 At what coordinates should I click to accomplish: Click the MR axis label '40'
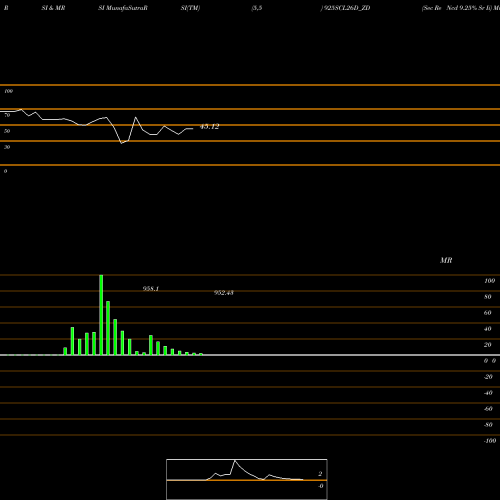click(488, 329)
